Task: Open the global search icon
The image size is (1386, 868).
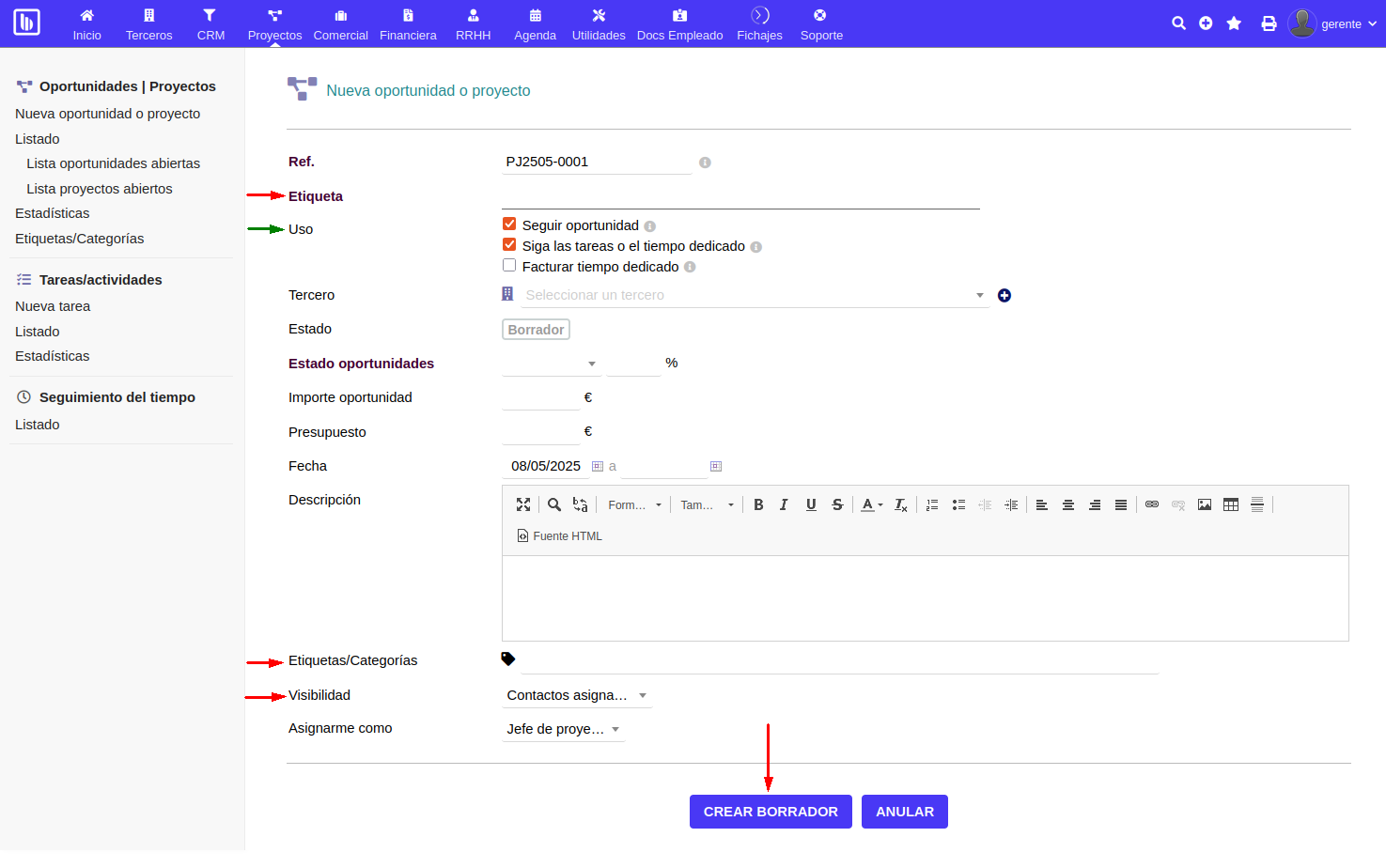Action: click(x=1178, y=23)
